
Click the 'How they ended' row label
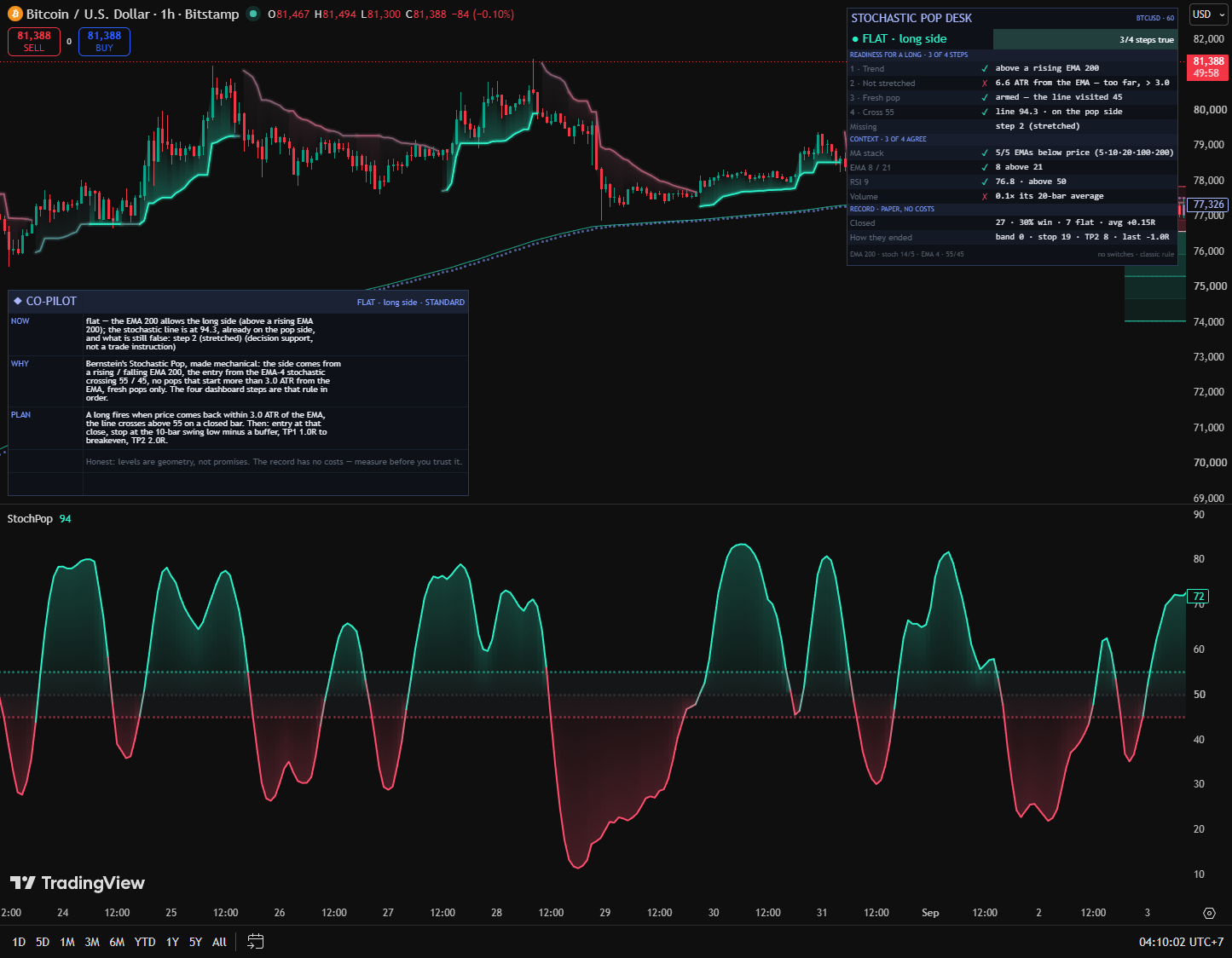(881, 238)
